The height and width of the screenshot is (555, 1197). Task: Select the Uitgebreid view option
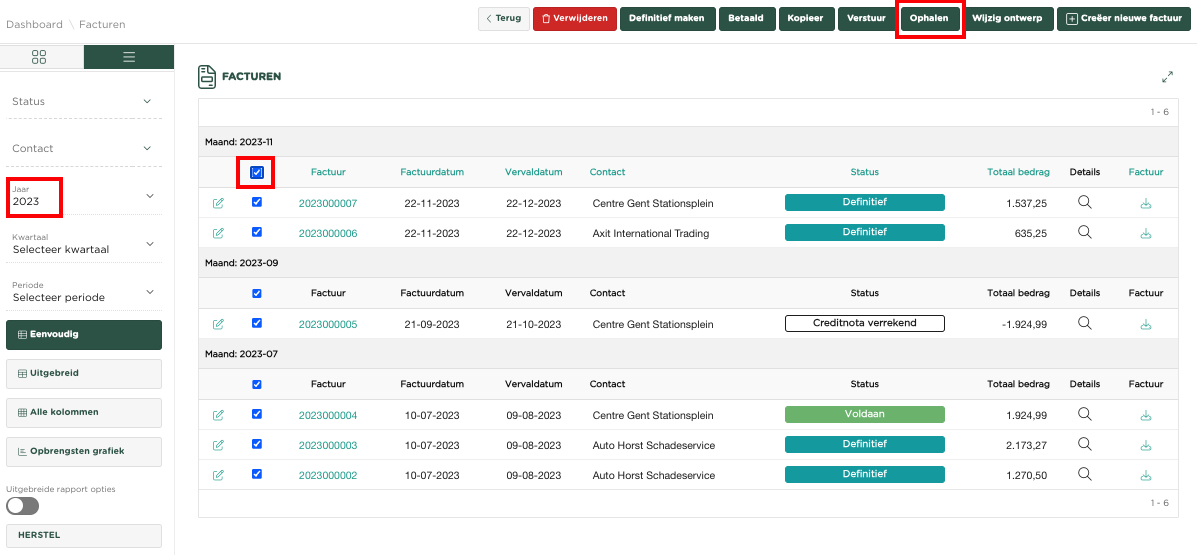(x=83, y=373)
